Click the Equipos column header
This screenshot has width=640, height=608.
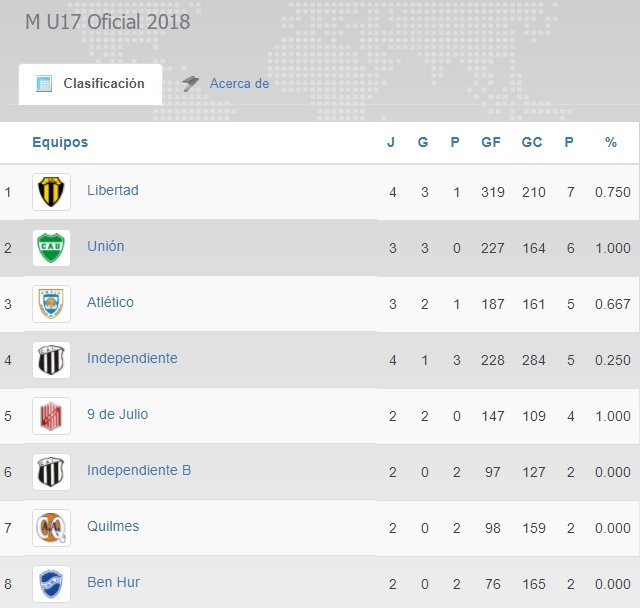(60, 142)
